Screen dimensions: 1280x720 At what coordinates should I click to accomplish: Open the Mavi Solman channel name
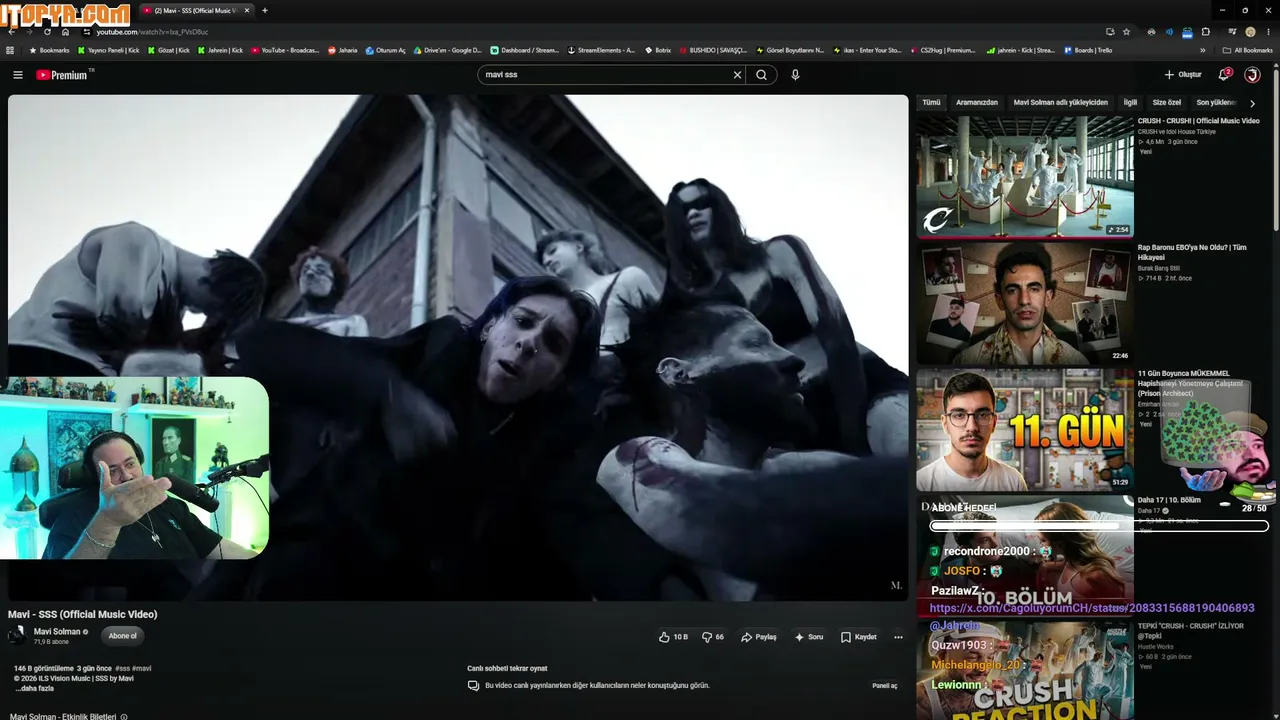57,632
